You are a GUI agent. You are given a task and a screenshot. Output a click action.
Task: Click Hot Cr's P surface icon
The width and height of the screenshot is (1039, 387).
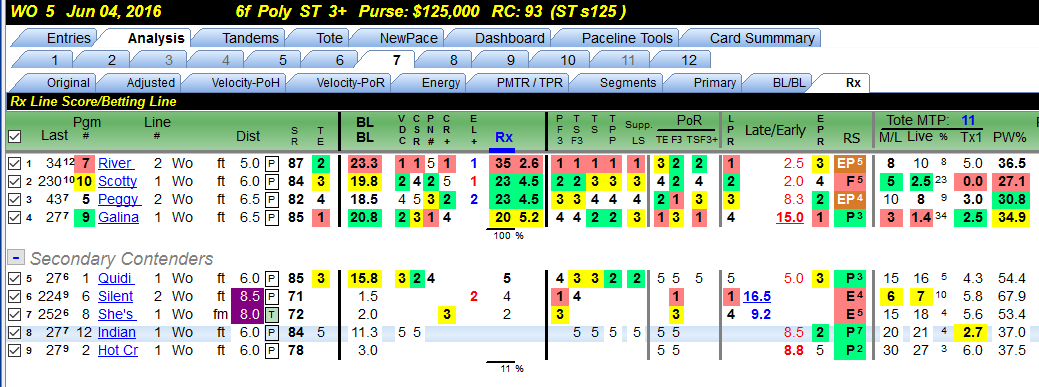click(x=271, y=350)
